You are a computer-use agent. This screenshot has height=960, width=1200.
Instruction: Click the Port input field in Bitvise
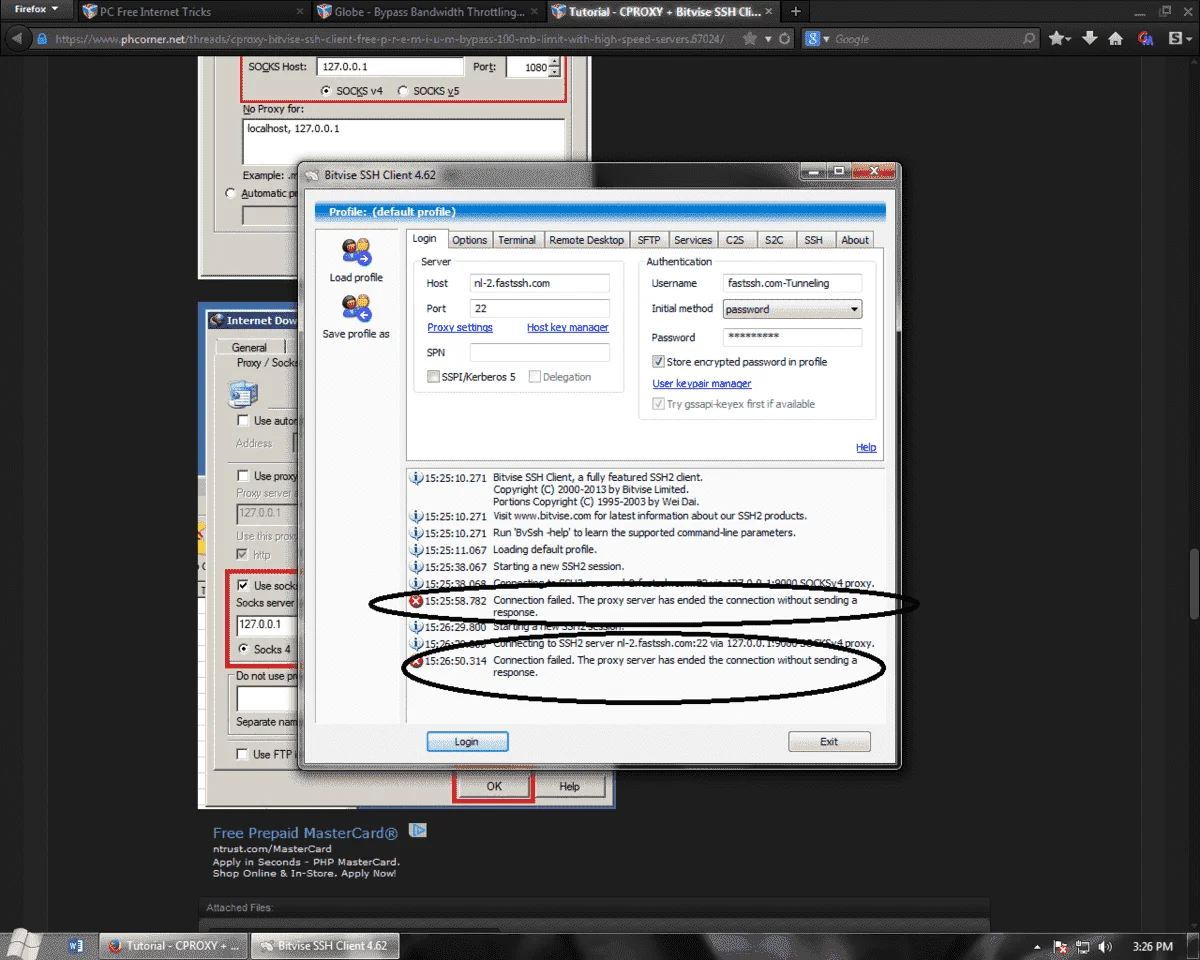tap(539, 309)
